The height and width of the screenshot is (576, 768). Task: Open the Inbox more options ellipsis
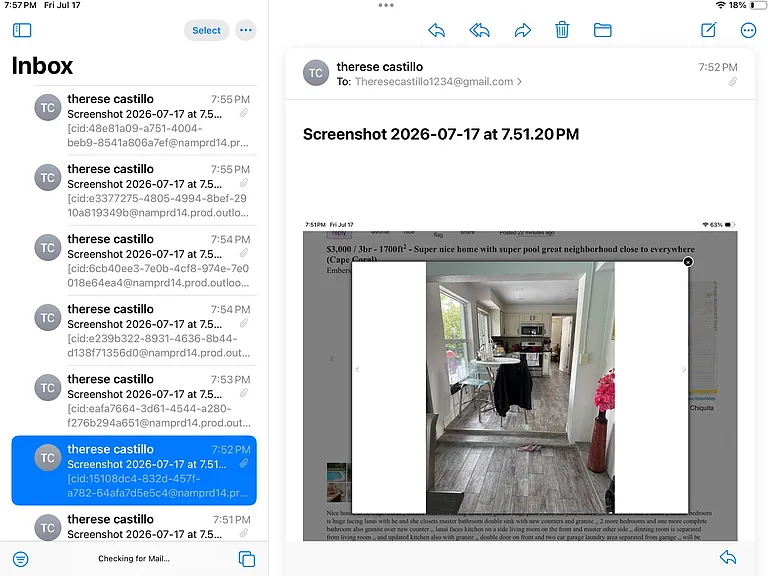(246, 30)
